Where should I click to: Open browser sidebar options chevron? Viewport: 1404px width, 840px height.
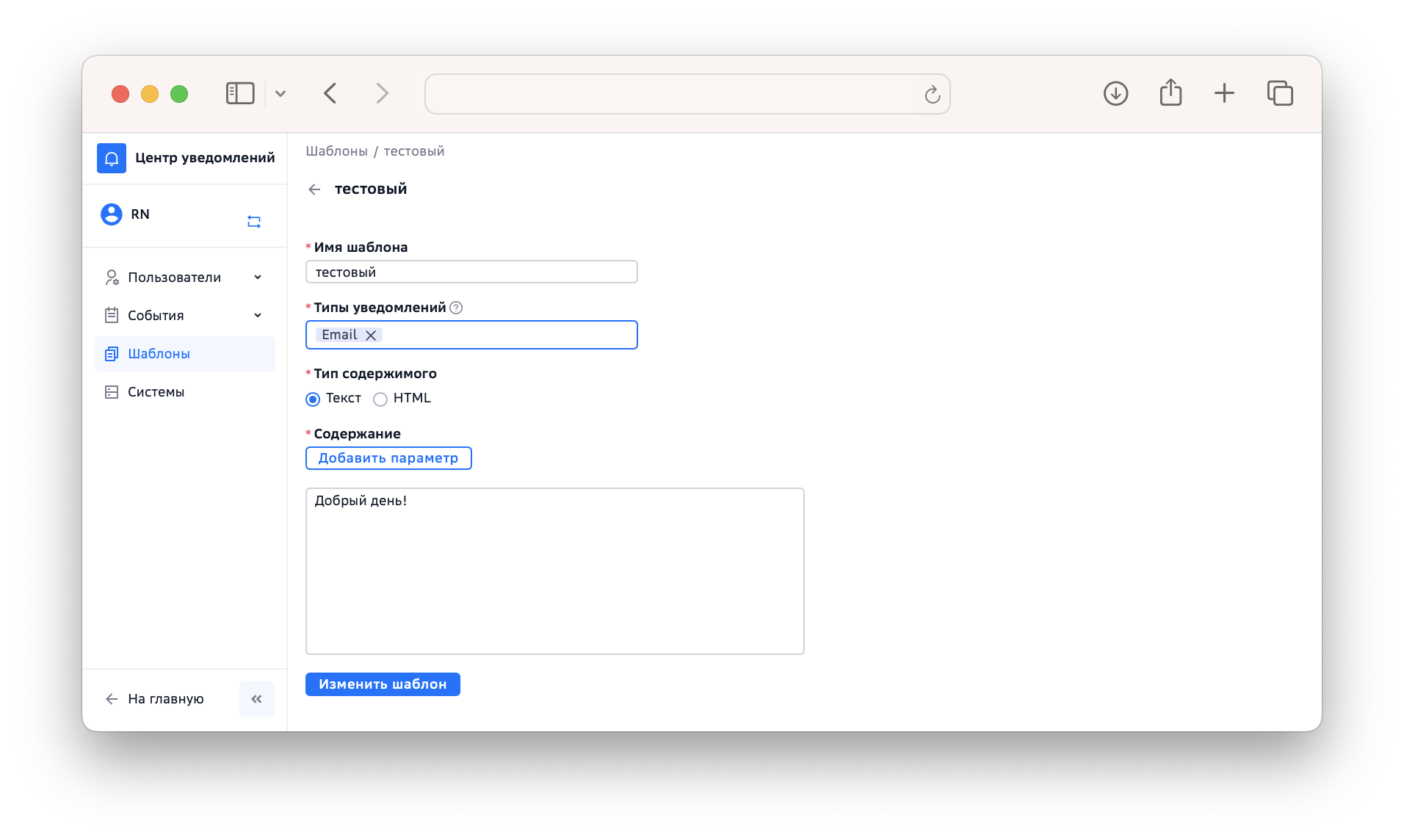[281, 93]
